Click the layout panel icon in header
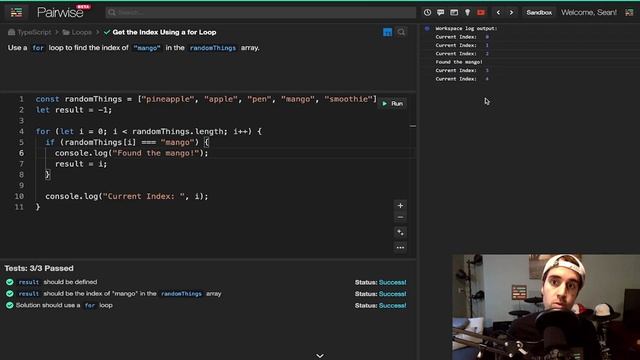Image resolution: width=640 pixels, height=360 pixels. tap(454, 13)
